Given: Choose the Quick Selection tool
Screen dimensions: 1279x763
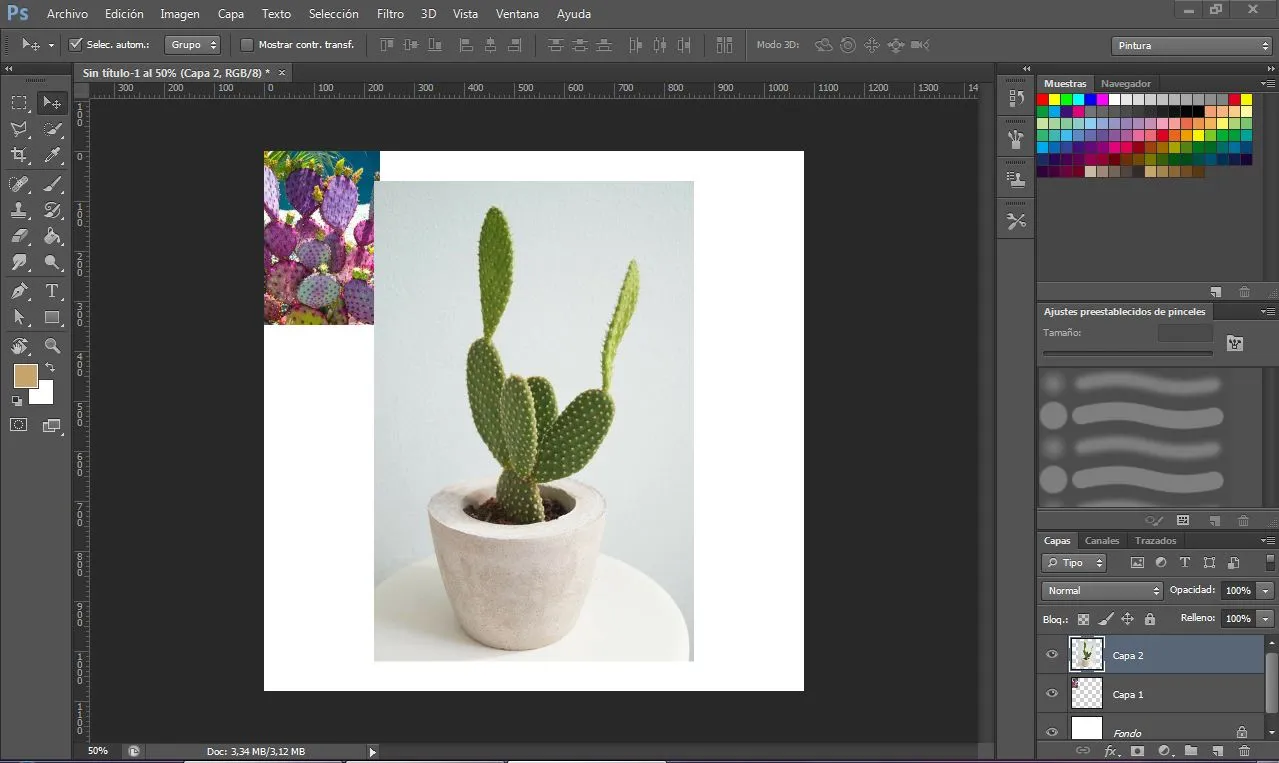Looking at the screenshot, I should click(52, 129).
